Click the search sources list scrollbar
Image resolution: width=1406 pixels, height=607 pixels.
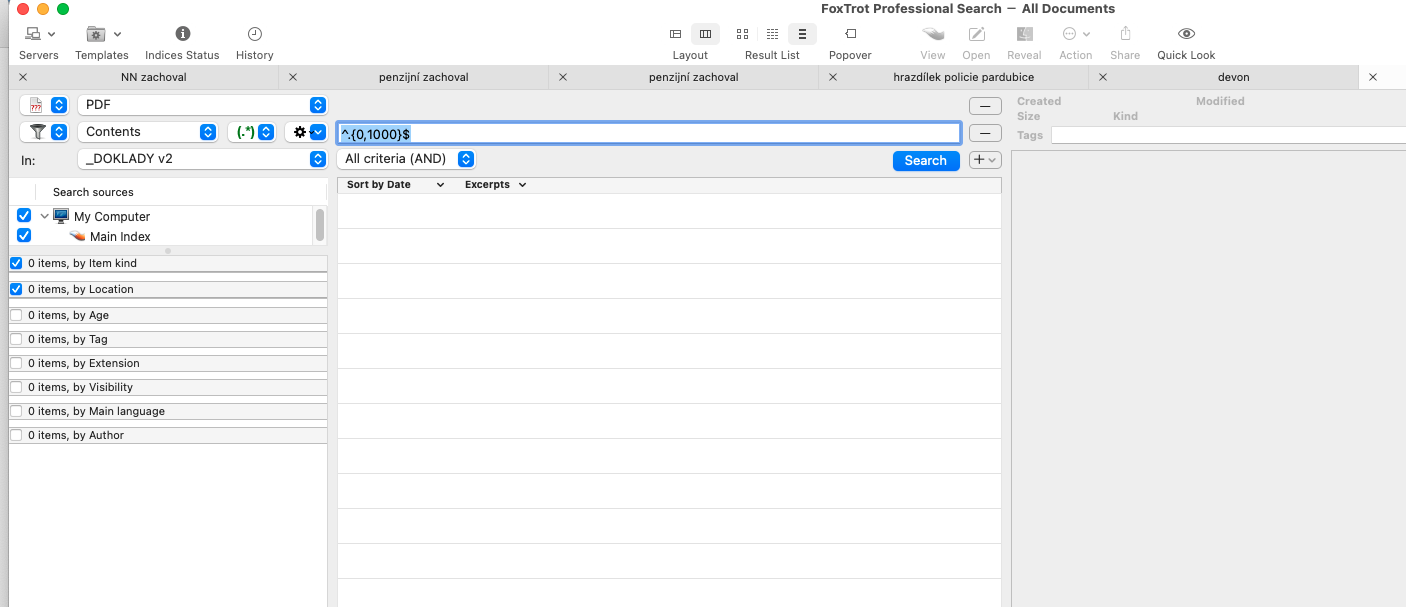tap(320, 225)
